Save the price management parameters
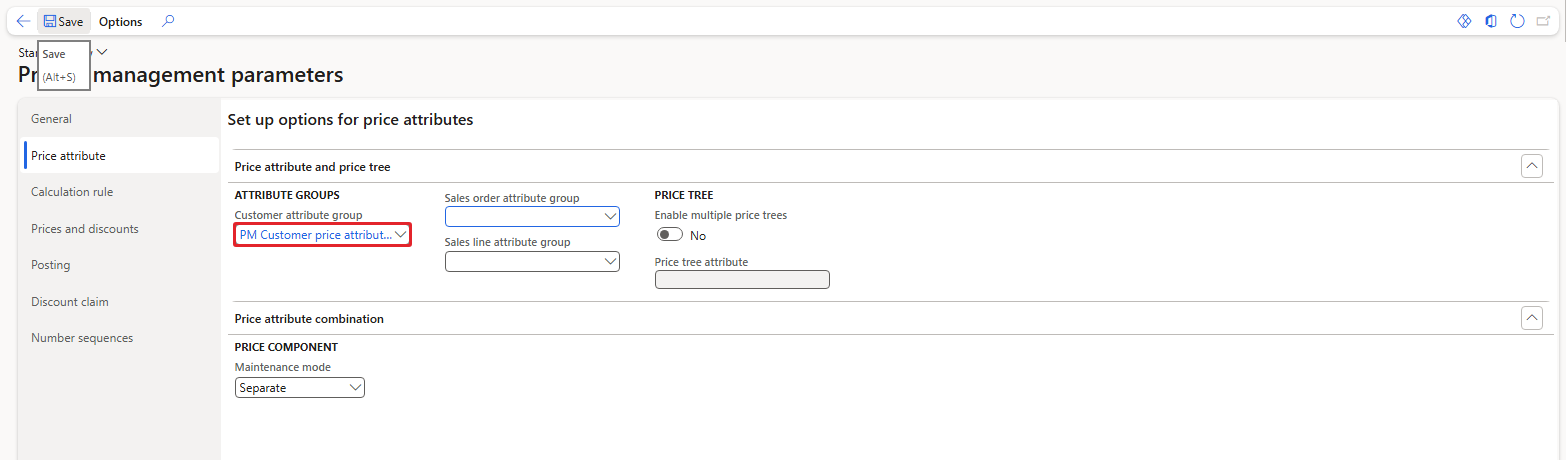Viewport: 1566px width, 460px height. click(63, 21)
